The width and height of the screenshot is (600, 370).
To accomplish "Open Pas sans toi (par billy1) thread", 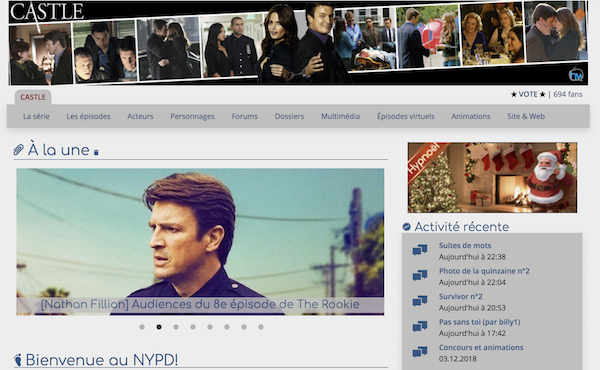I will pos(479,322).
